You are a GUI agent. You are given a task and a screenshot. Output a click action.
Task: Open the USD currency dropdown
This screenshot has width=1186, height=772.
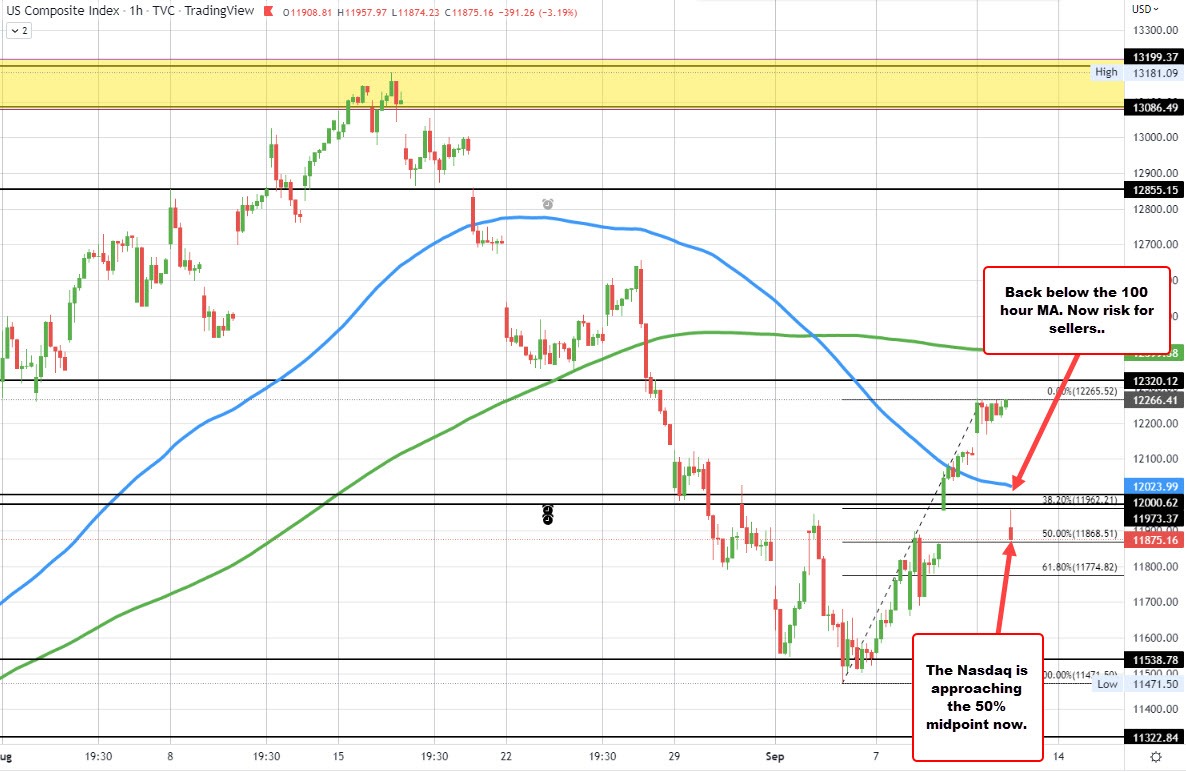point(1145,9)
